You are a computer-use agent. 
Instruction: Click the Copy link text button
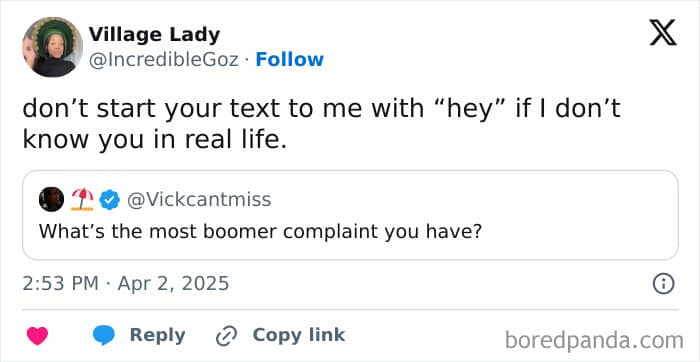299,335
